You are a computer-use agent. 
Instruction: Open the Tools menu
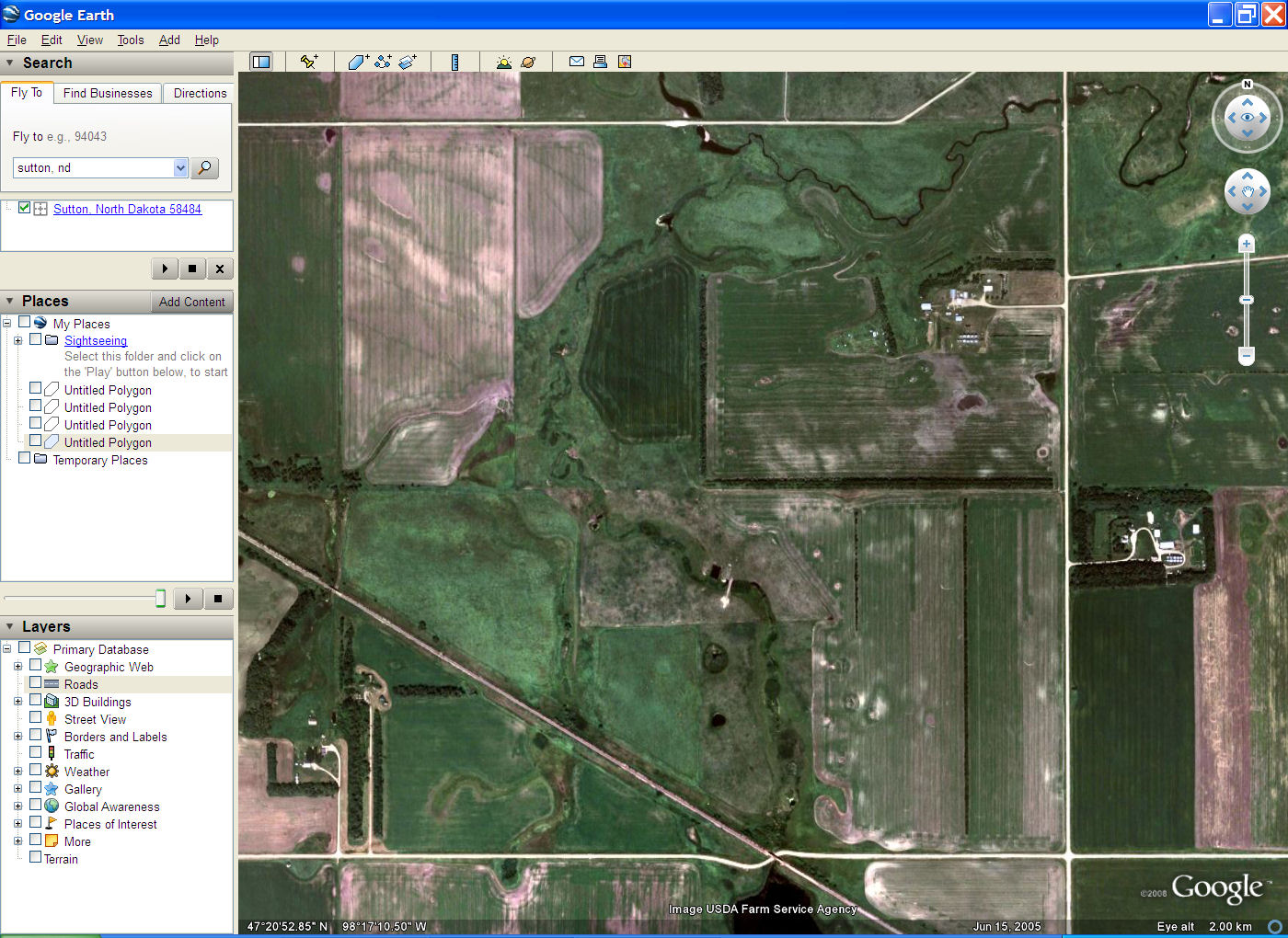(131, 40)
